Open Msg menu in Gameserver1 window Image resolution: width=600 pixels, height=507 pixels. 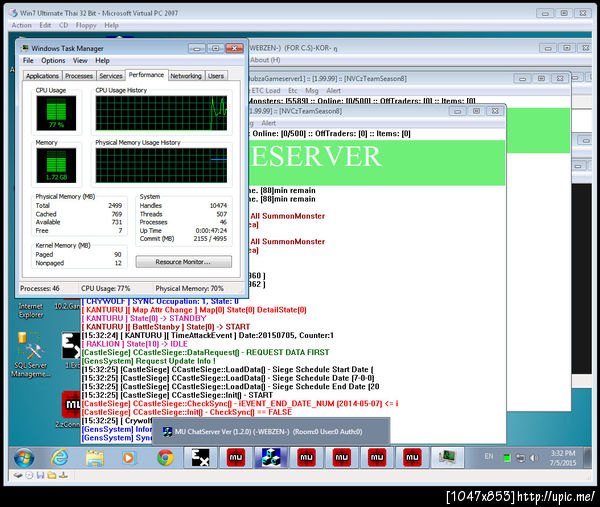pyautogui.click(x=311, y=91)
